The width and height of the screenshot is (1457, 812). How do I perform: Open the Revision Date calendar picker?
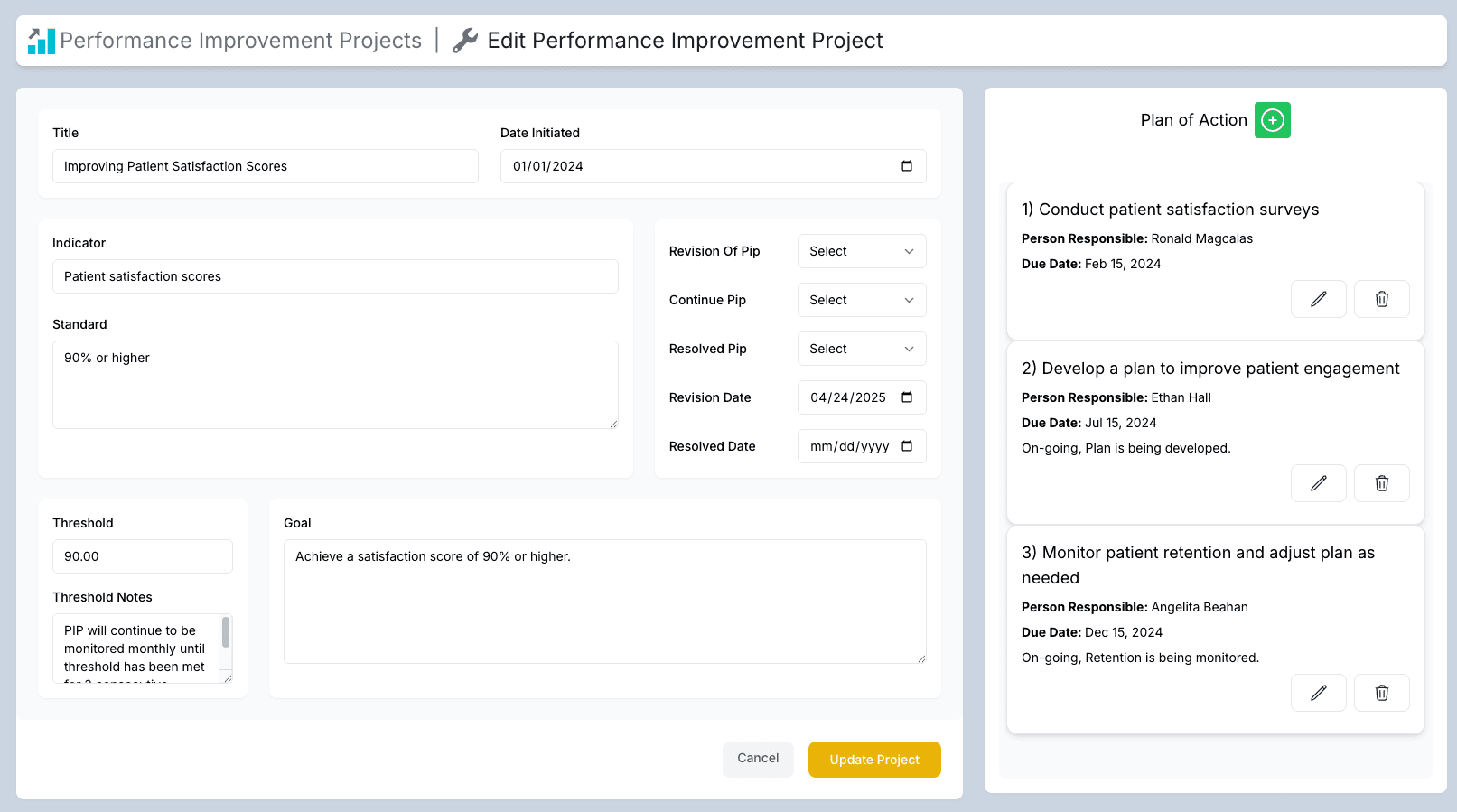(907, 397)
